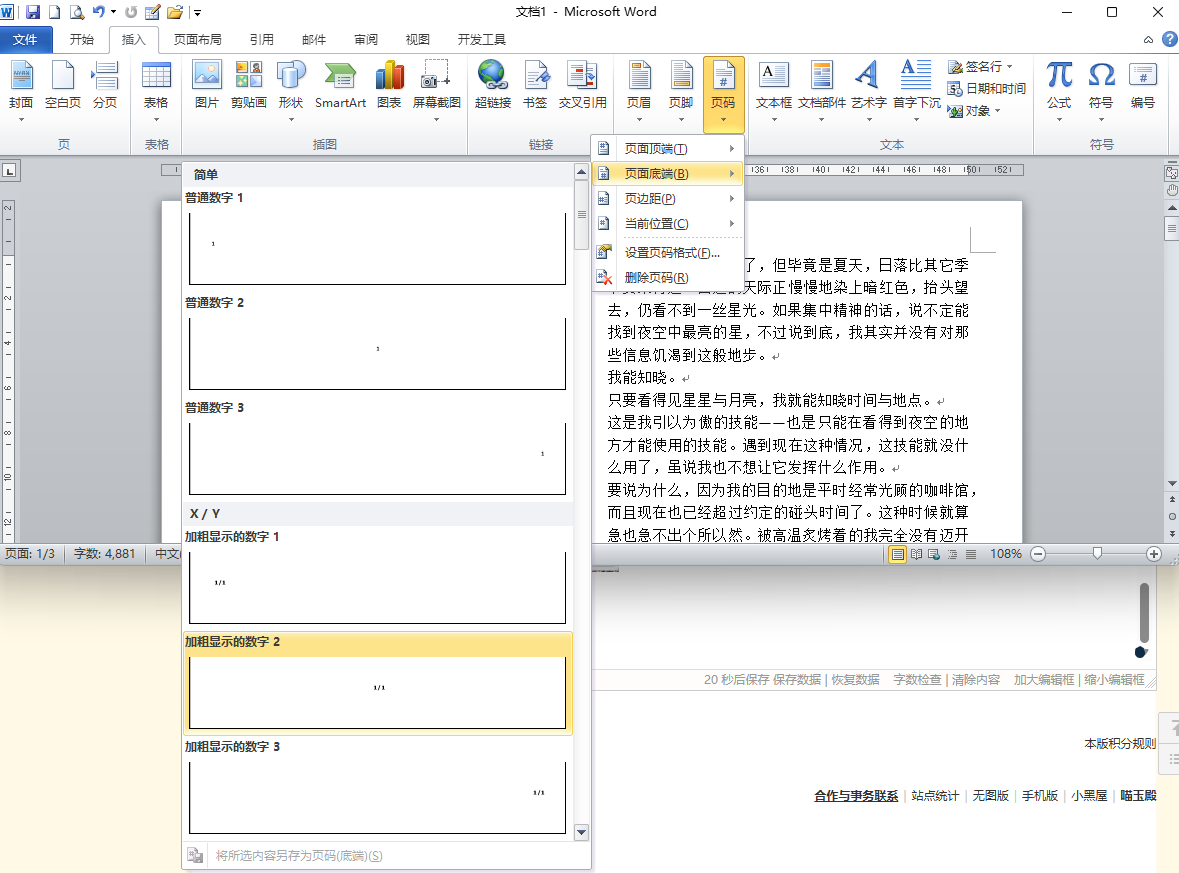The image size is (1179, 873).
Task: Insert an equation (公式)
Action: [1059, 90]
